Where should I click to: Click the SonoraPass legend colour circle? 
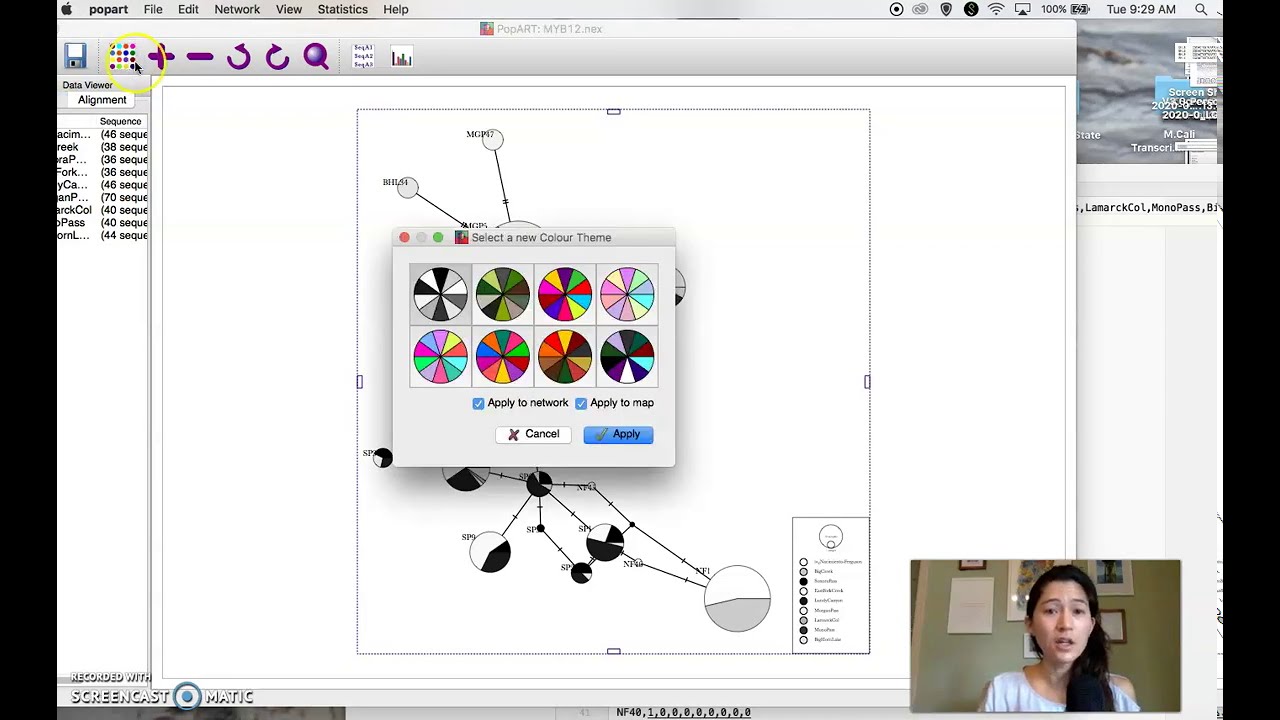pyautogui.click(x=803, y=581)
